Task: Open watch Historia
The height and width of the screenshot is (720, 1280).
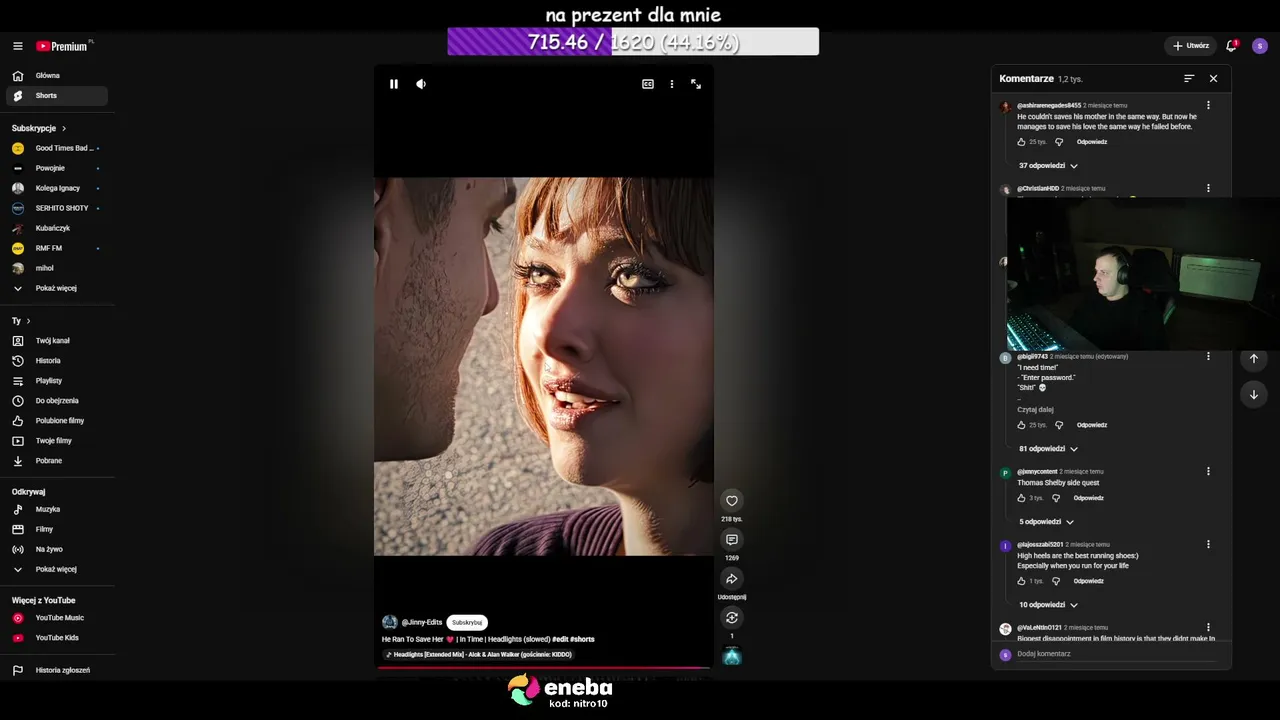Action: (57, 361)
